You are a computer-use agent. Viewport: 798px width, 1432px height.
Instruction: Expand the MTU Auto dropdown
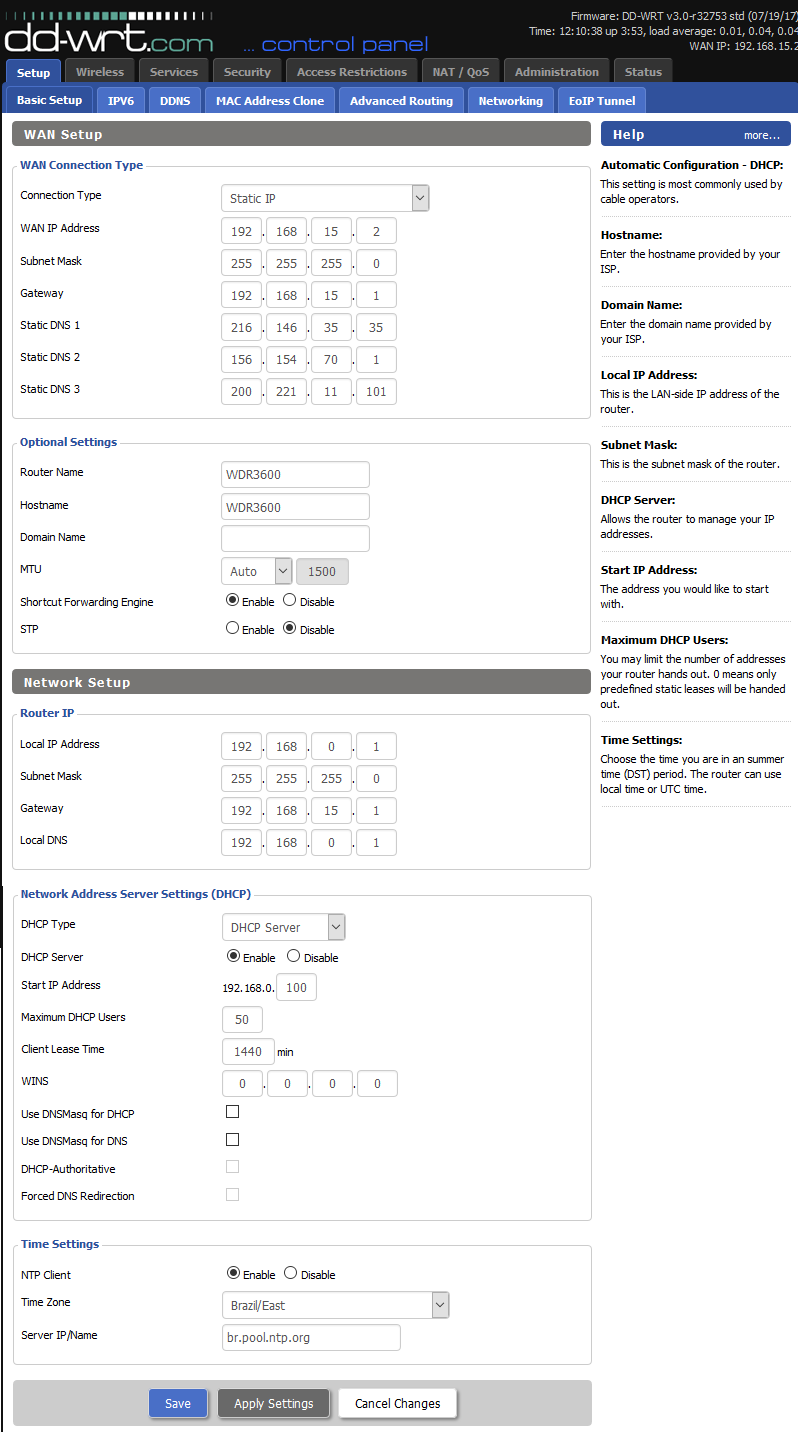256,571
